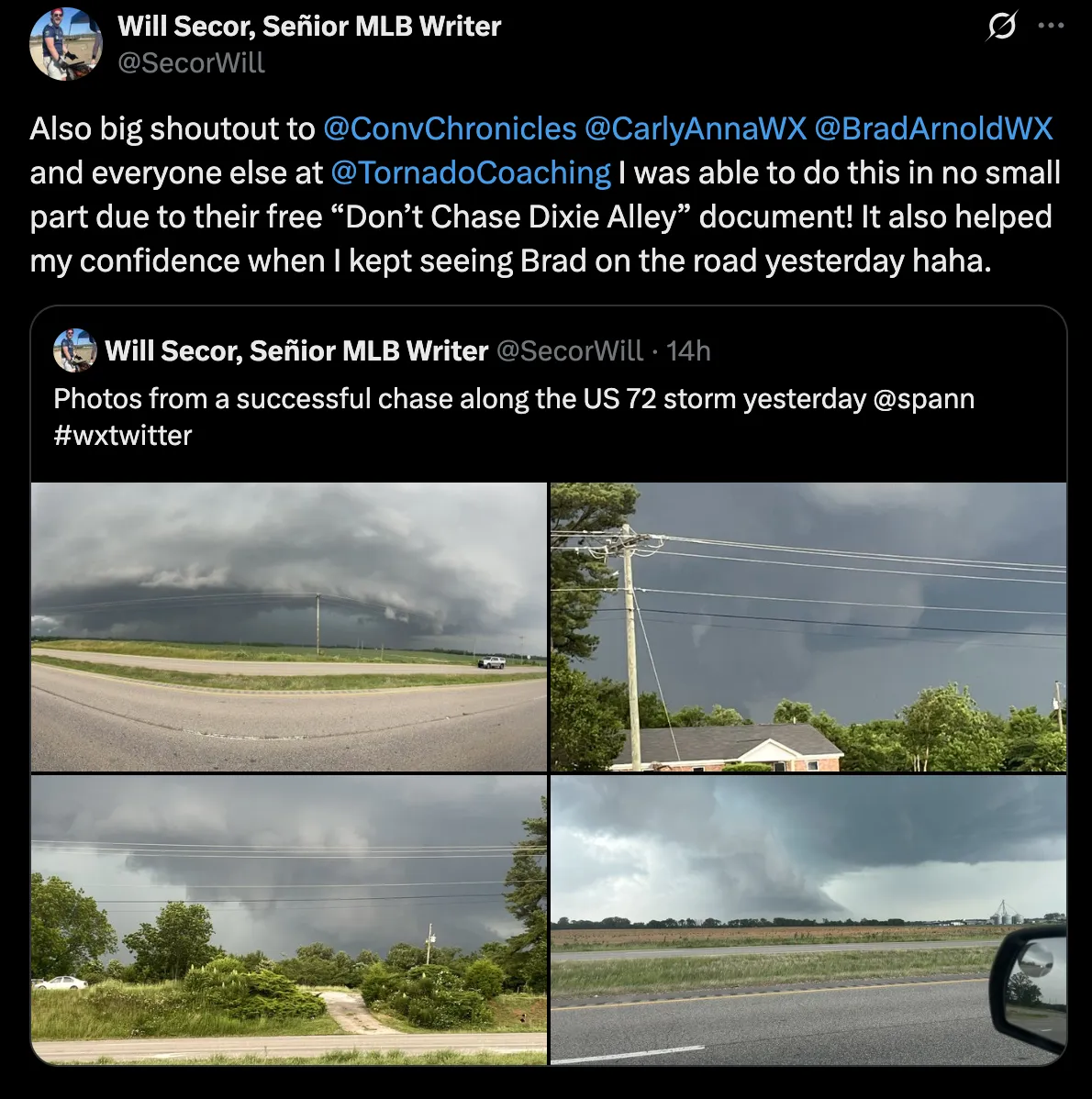Image resolution: width=1092 pixels, height=1099 pixels.
Task: Open the shelf cloud over highway photo
Action: coord(289,627)
